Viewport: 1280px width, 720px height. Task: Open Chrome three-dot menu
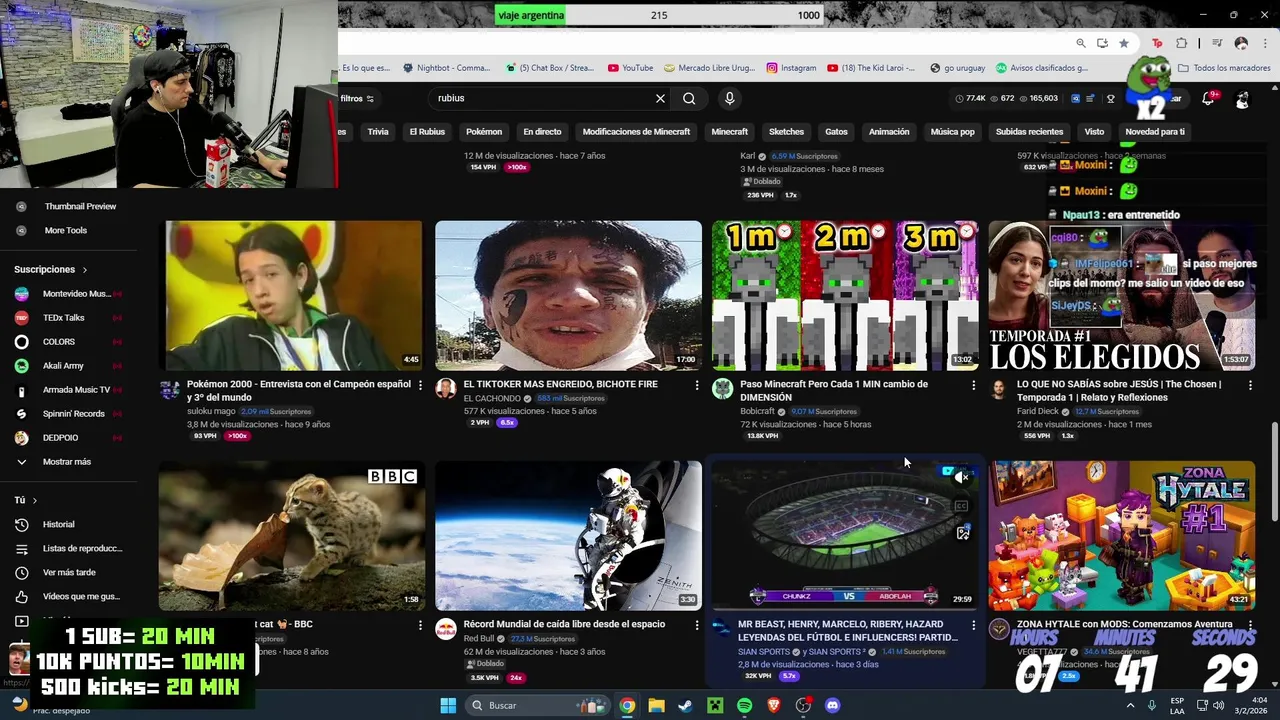click(x=1263, y=43)
